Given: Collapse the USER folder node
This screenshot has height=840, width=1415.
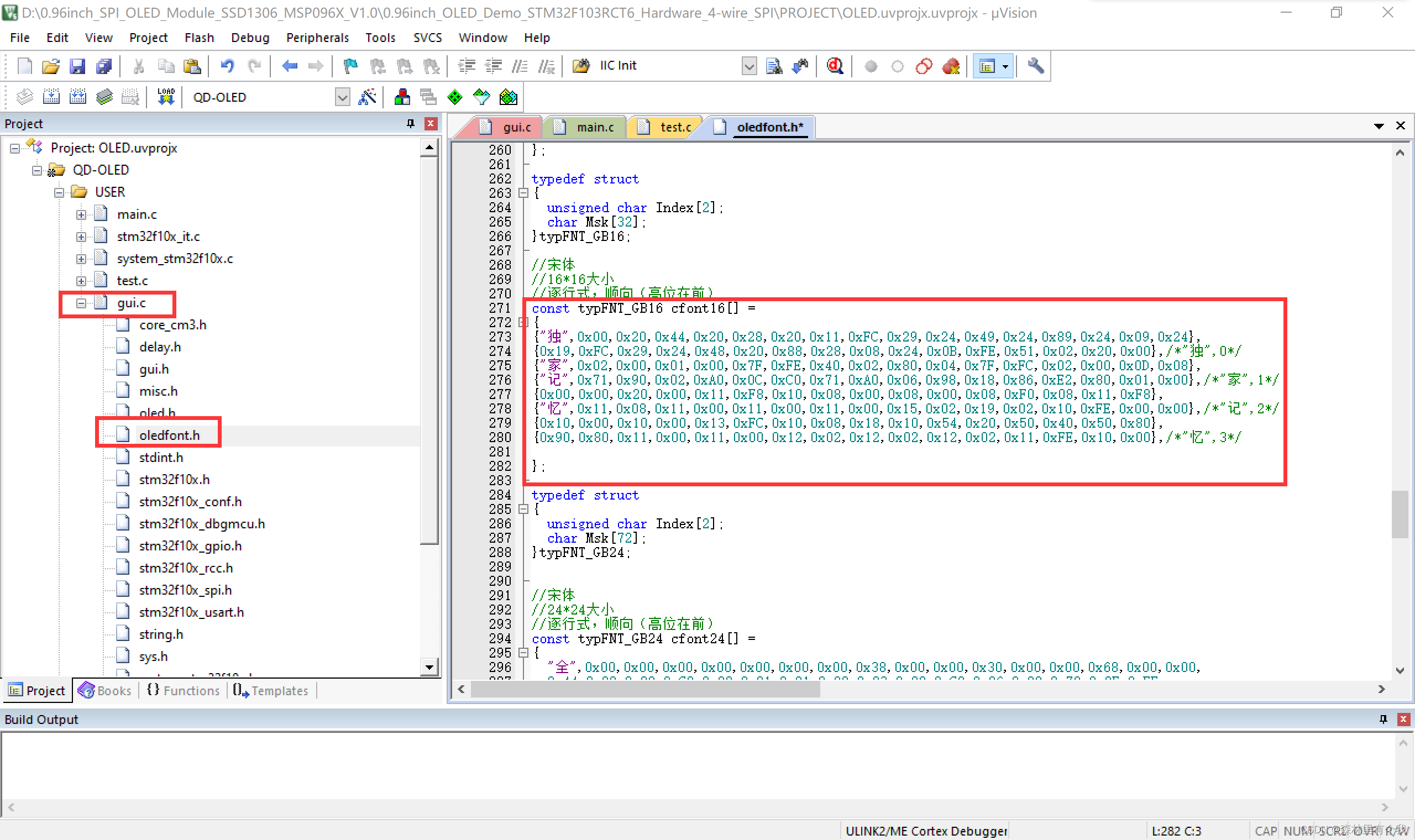Looking at the screenshot, I should (x=59, y=192).
